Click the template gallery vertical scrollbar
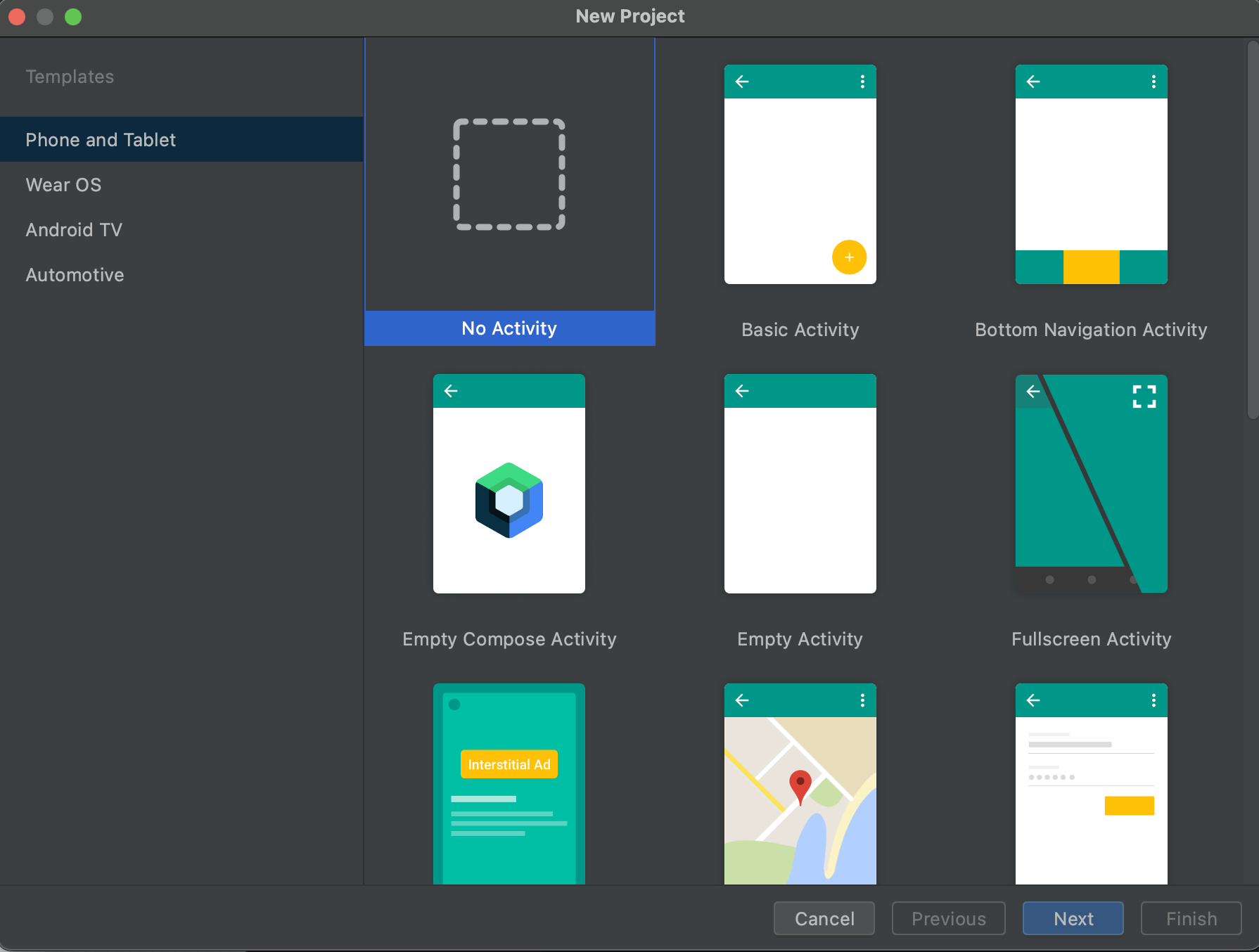 1253,230
